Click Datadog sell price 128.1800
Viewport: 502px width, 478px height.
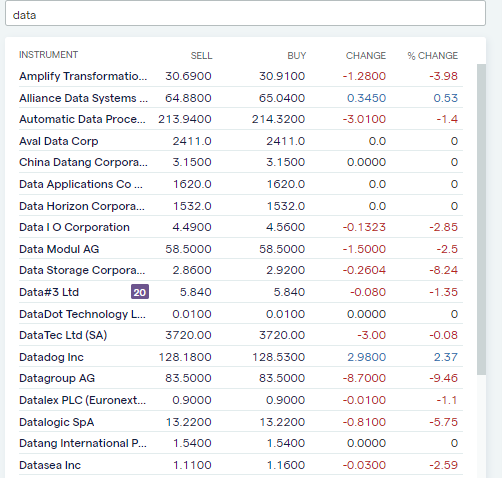pos(185,357)
